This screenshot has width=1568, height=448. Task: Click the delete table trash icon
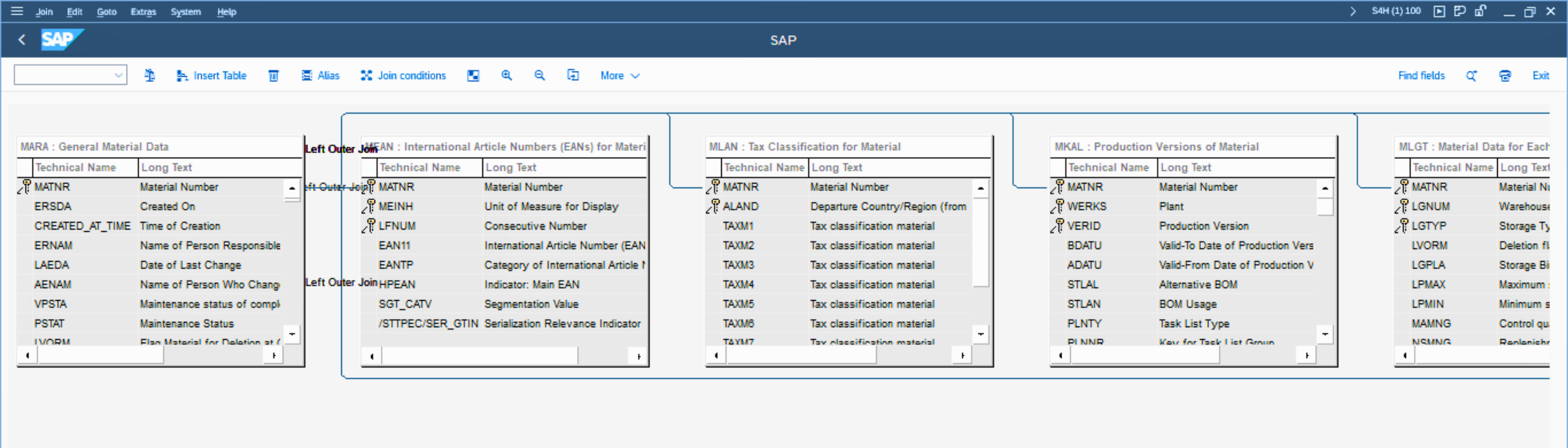click(x=273, y=75)
